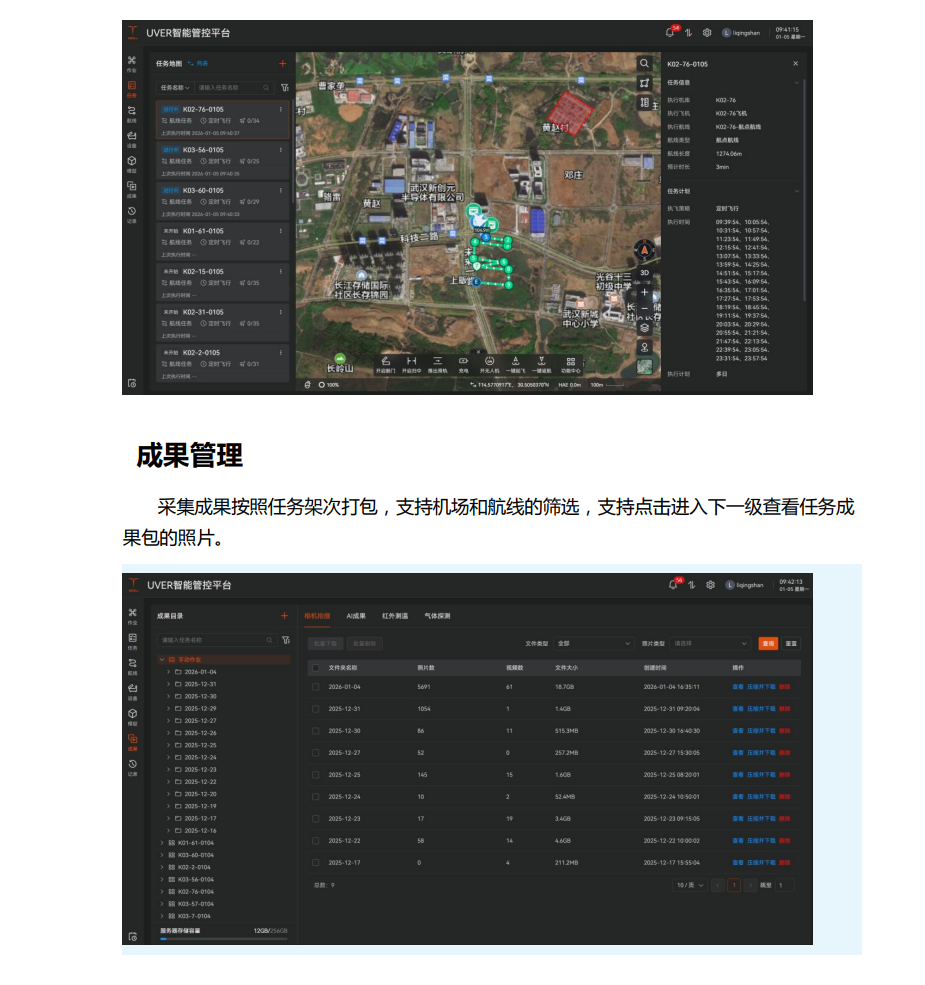Switch the map to 3D view
925x985 pixels.
click(644, 272)
